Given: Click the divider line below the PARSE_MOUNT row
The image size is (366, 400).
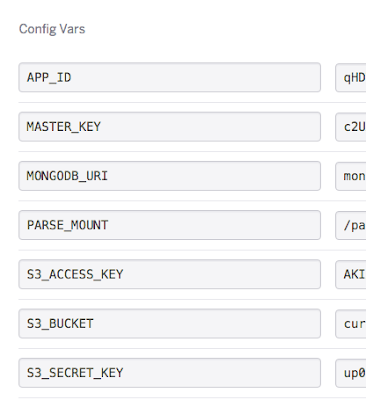Looking at the screenshot, I should pyautogui.click(x=192, y=250).
